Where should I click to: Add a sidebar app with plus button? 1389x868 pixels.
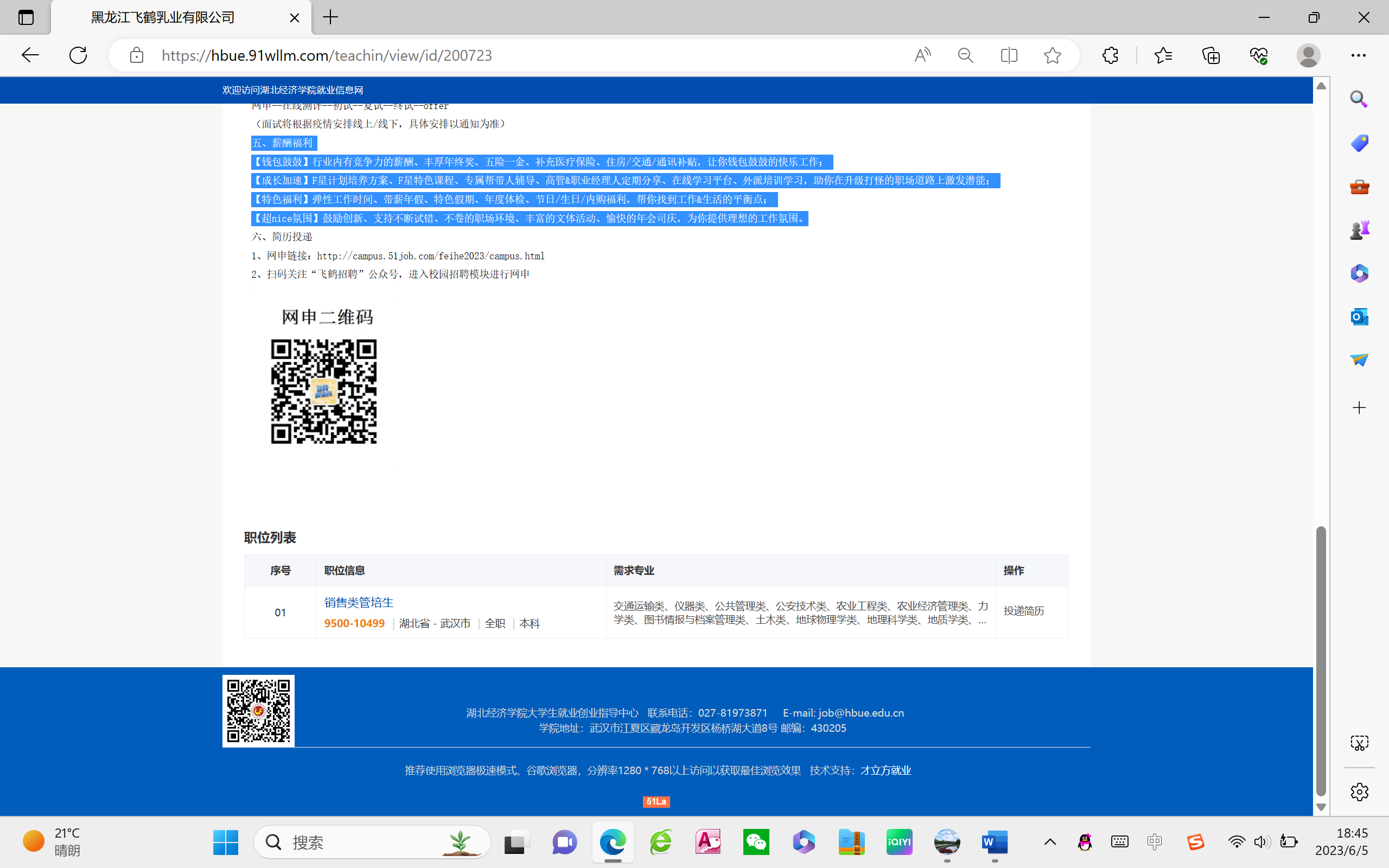pos(1359,407)
